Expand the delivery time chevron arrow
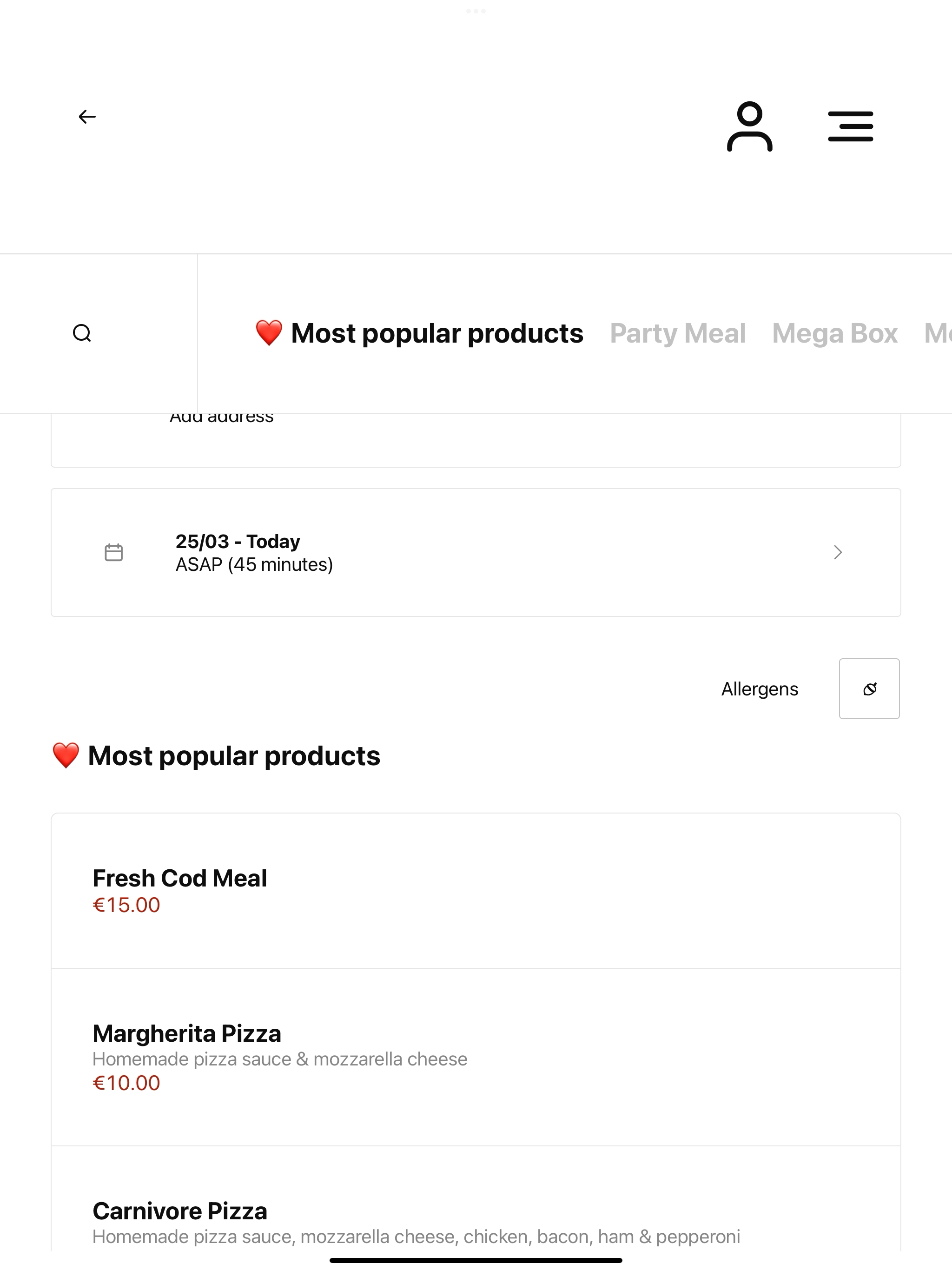Viewport: 952px width, 1270px height. point(838,552)
